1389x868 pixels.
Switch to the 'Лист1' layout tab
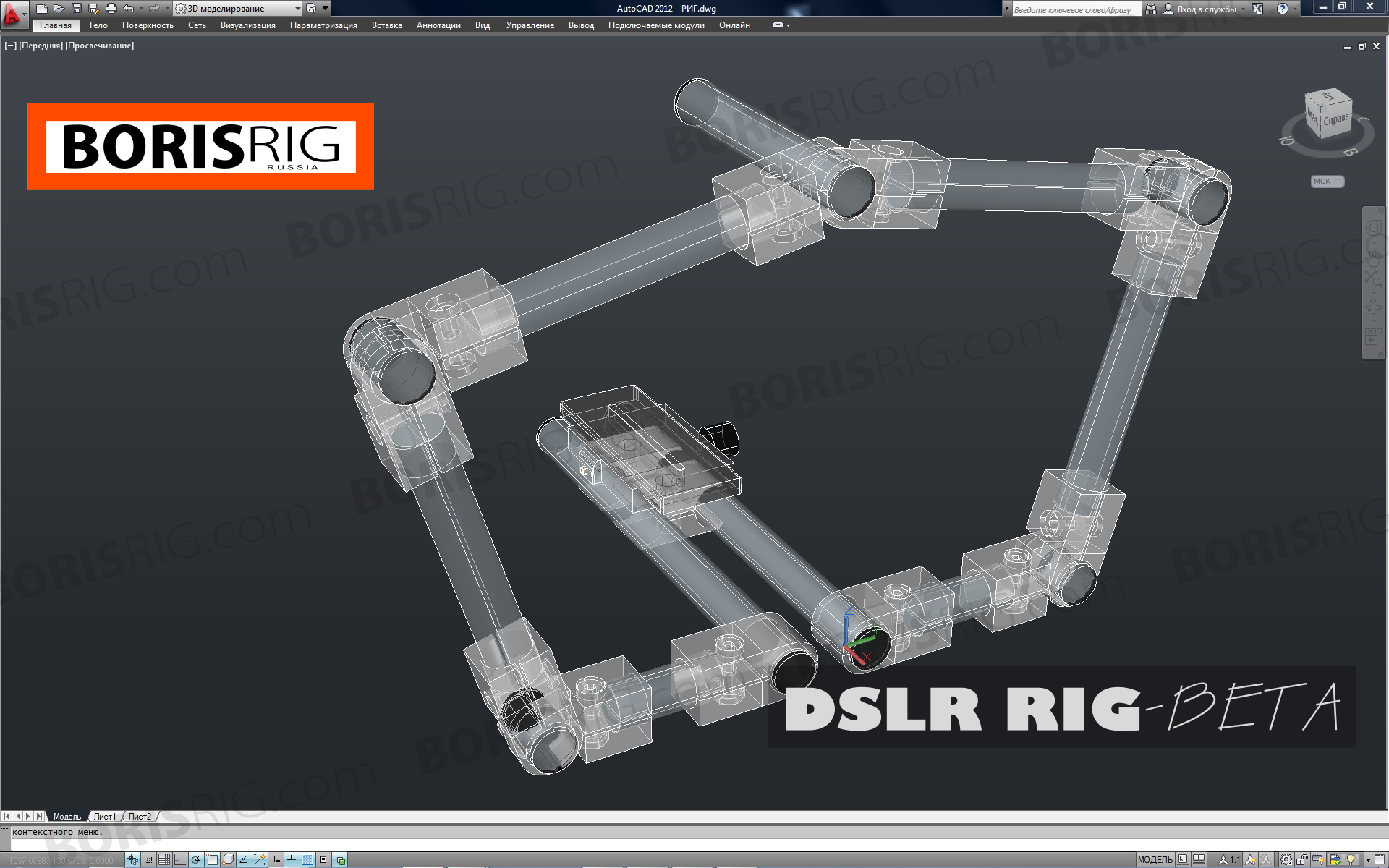pos(105,816)
